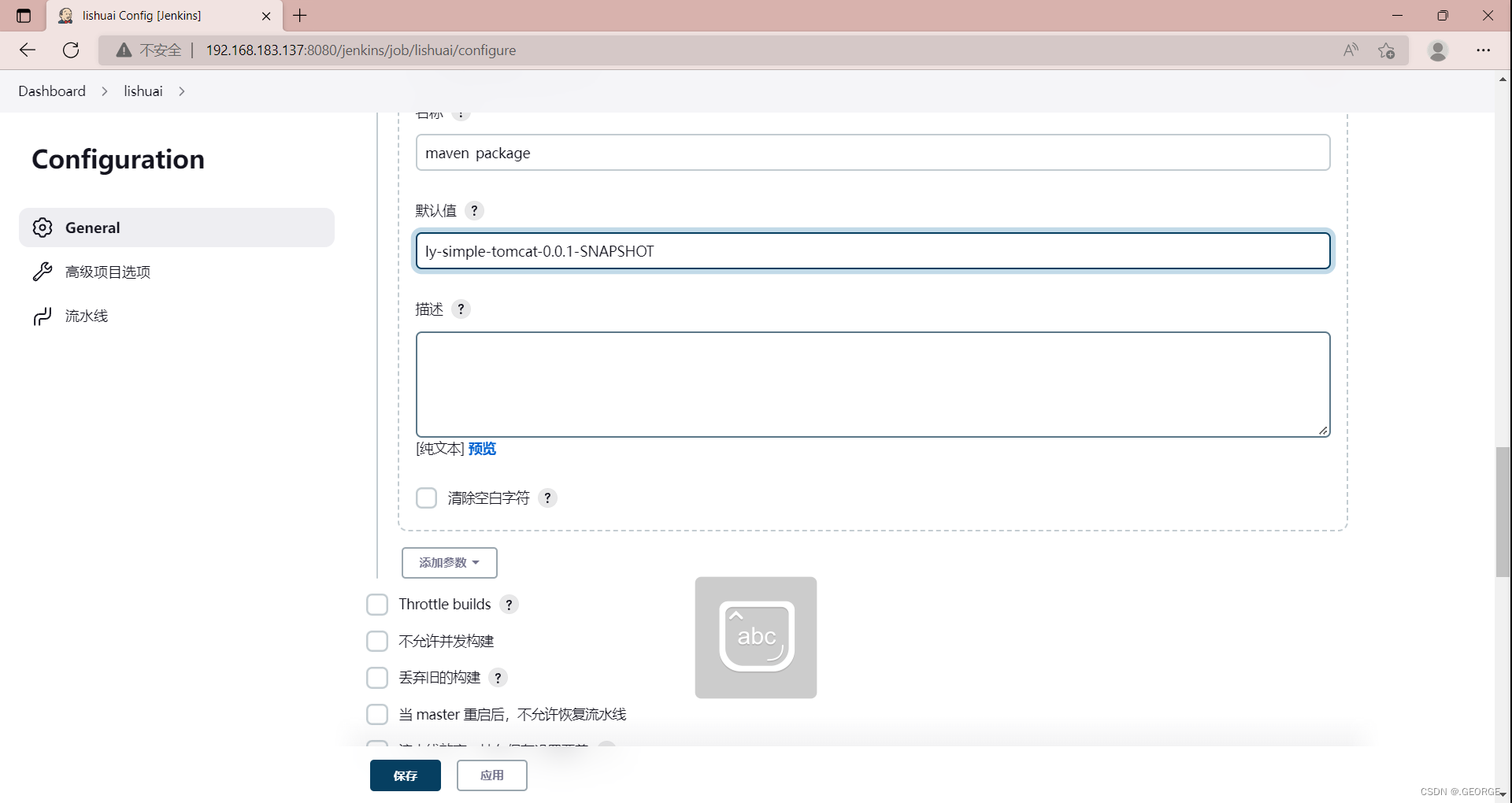Open help for 描述 field
The height and width of the screenshot is (803, 1512).
click(461, 309)
